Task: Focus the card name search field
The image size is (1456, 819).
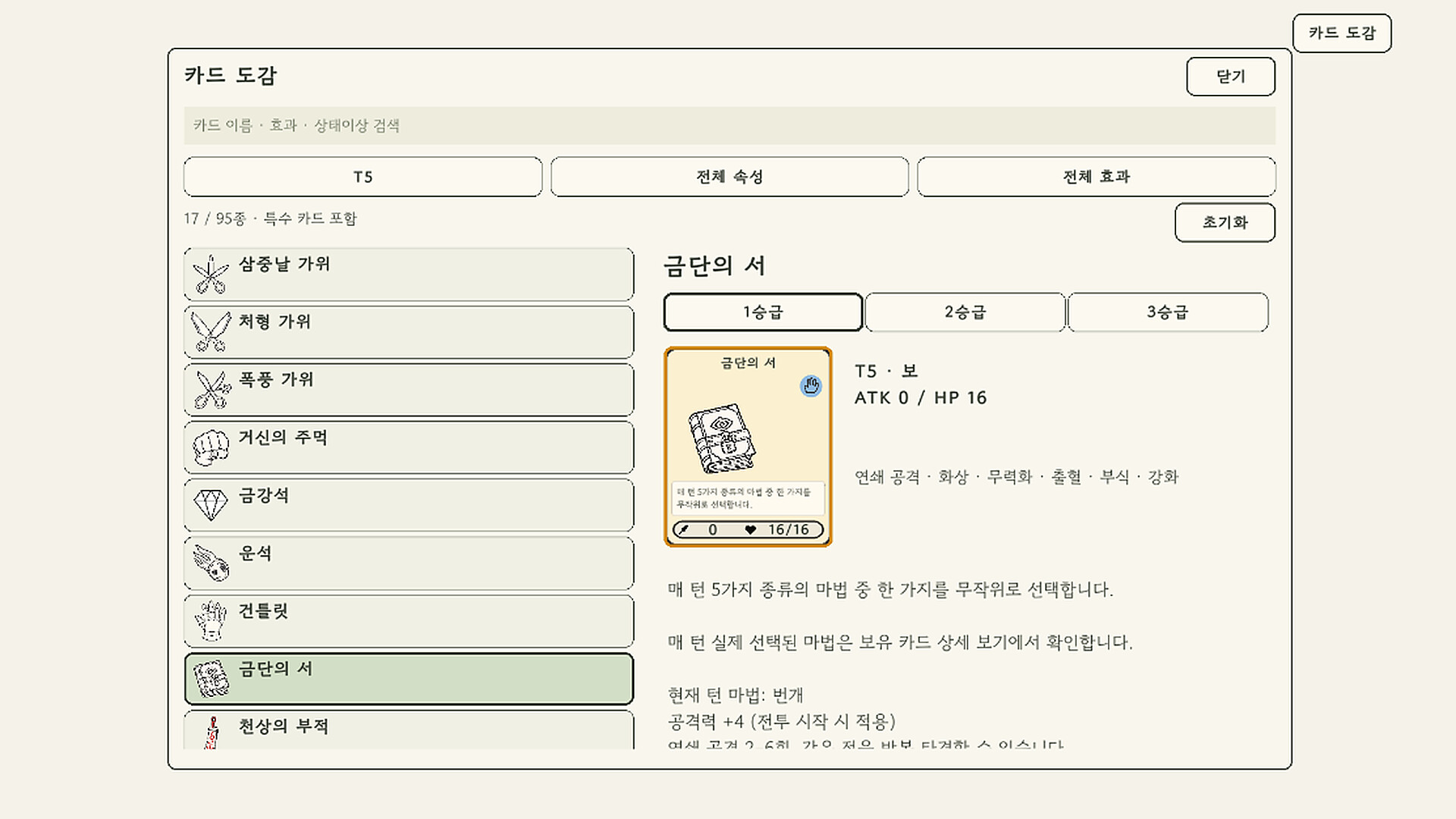Action: point(730,126)
